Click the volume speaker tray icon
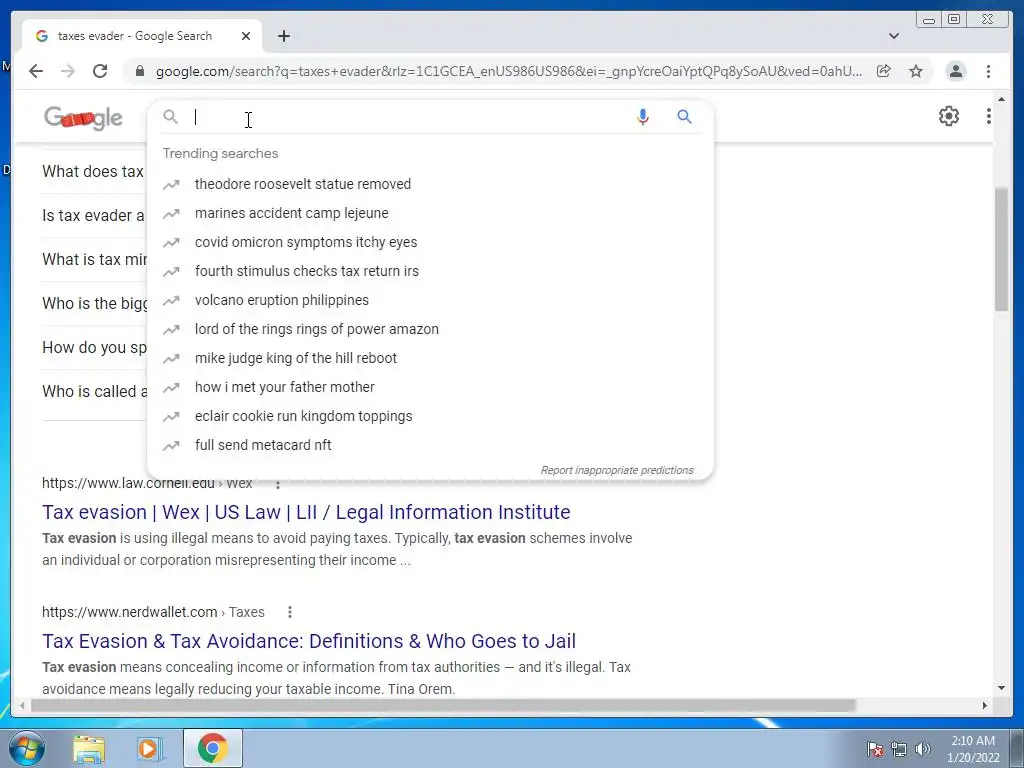The width and height of the screenshot is (1024, 768). [923, 749]
